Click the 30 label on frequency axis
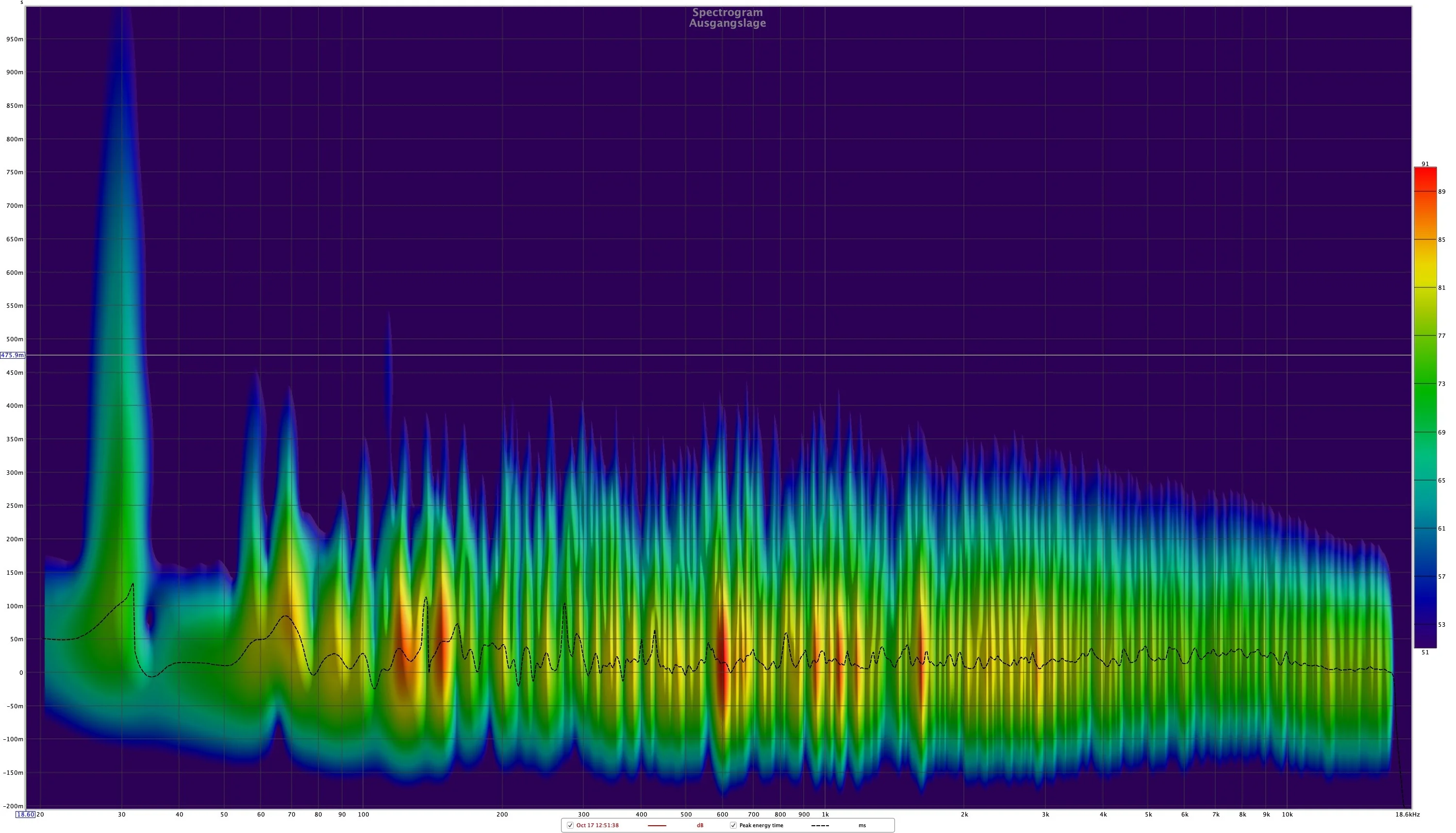Image resolution: width=1456 pixels, height=833 pixels. (122, 814)
